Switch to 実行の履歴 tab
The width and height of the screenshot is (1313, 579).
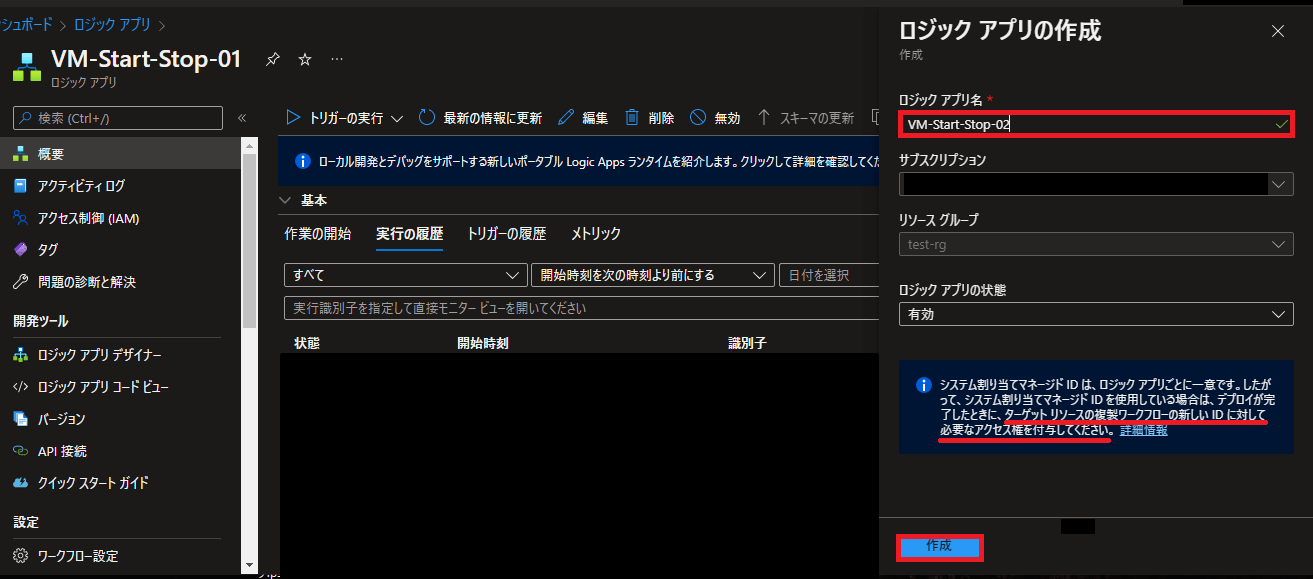coord(409,233)
